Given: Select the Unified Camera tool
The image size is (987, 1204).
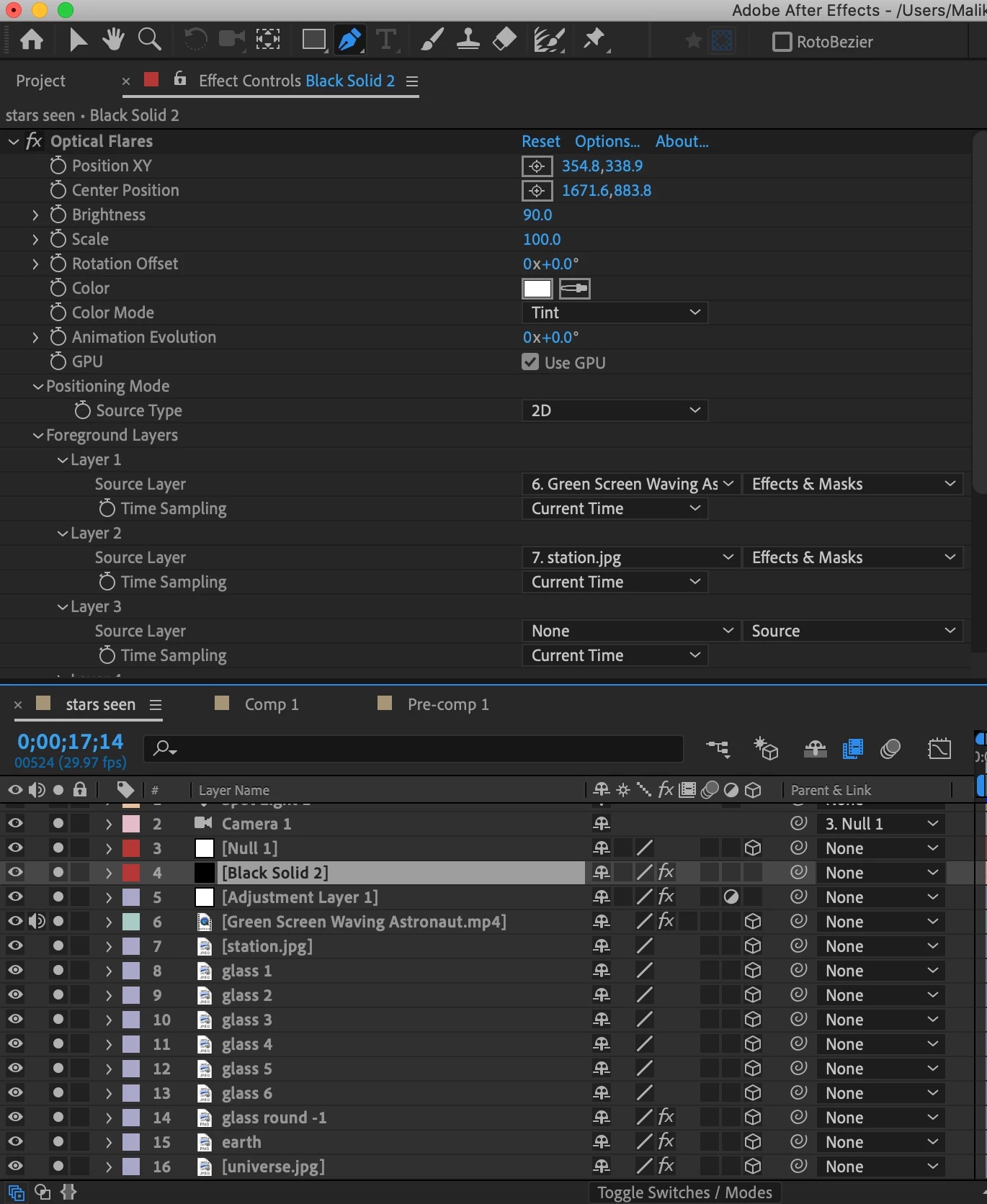Looking at the screenshot, I should point(231,40).
